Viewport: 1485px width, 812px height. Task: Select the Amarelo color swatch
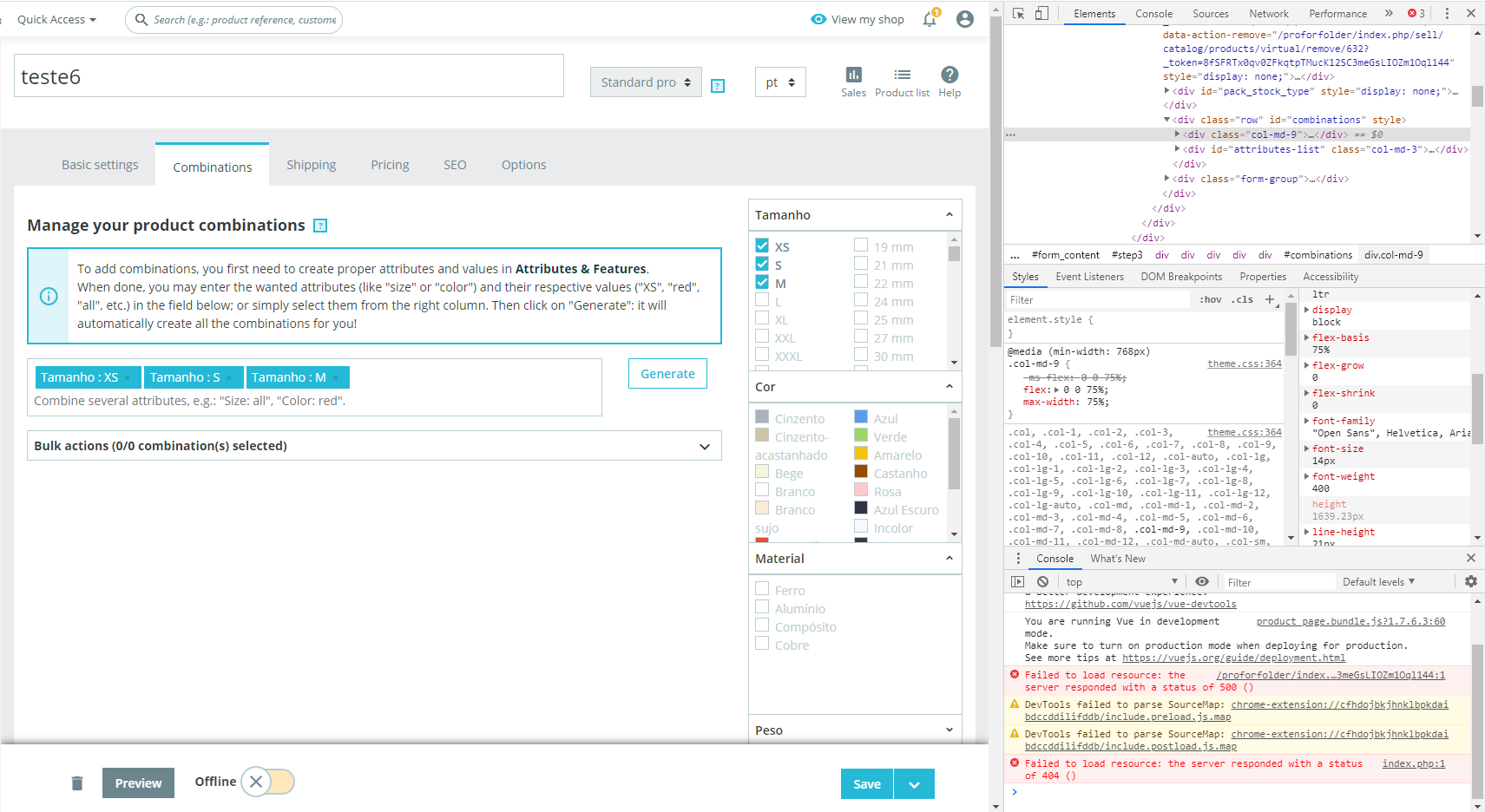[x=861, y=454]
